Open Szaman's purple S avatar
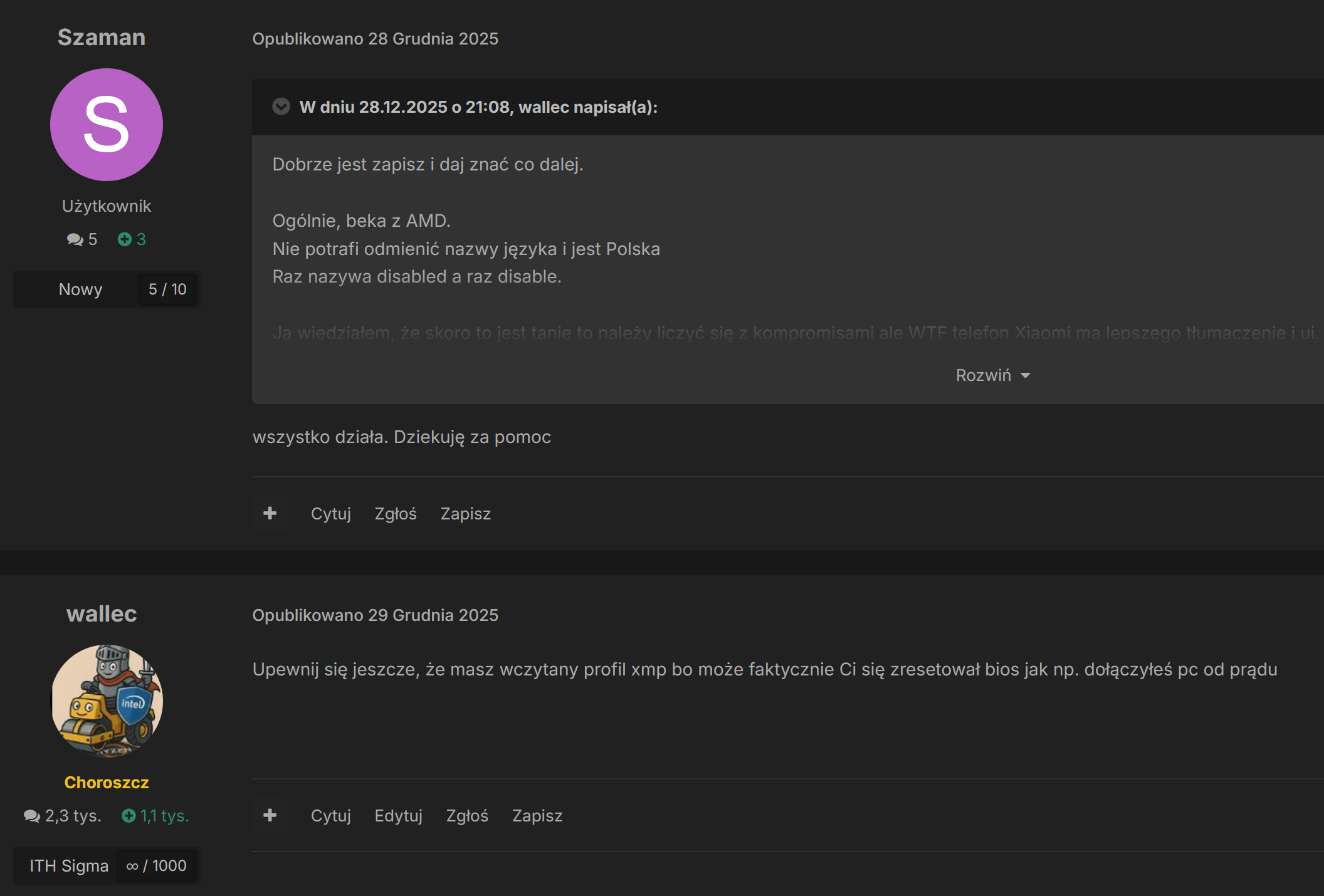This screenshot has width=1324, height=896. (x=107, y=125)
